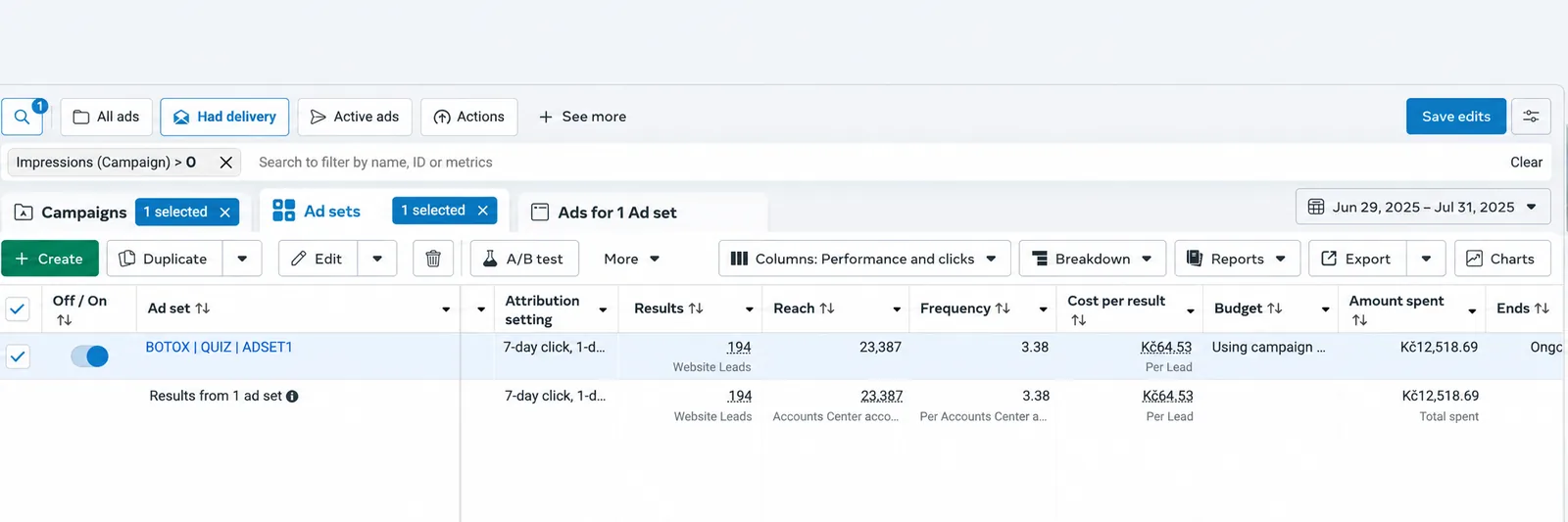This screenshot has width=1568, height=522.
Task: Open the date range picker Jun 29 – Jul 31
Action: [x=1423, y=208]
